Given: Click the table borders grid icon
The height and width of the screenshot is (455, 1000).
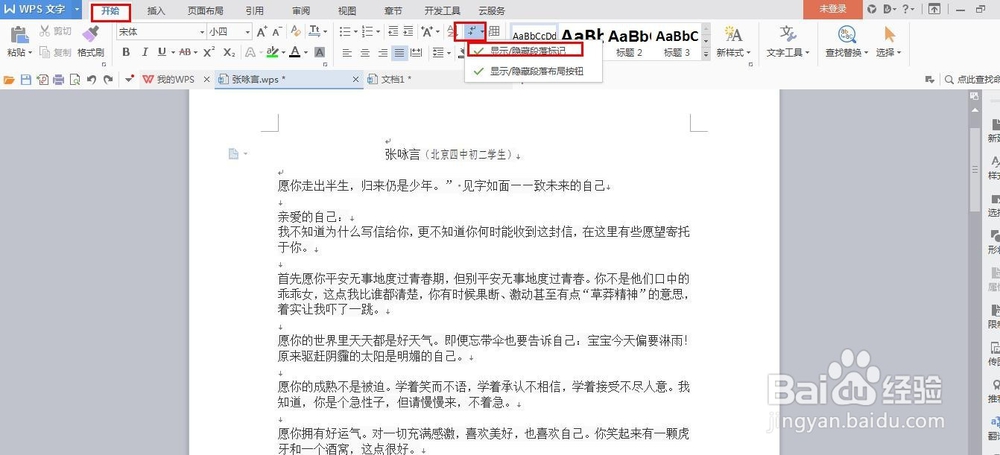Looking at the screenshot, I should pyautogui.click(x=494, y=31).
